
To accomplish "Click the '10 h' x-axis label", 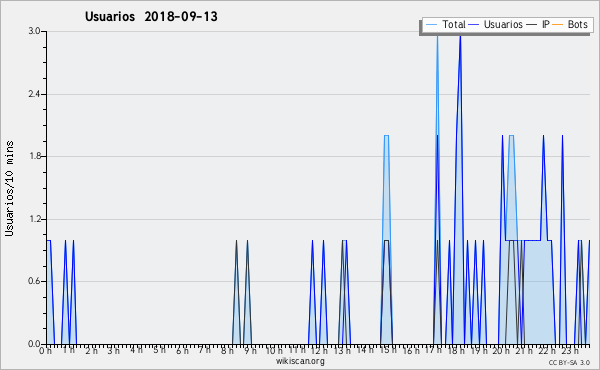I will click(274, 350).
